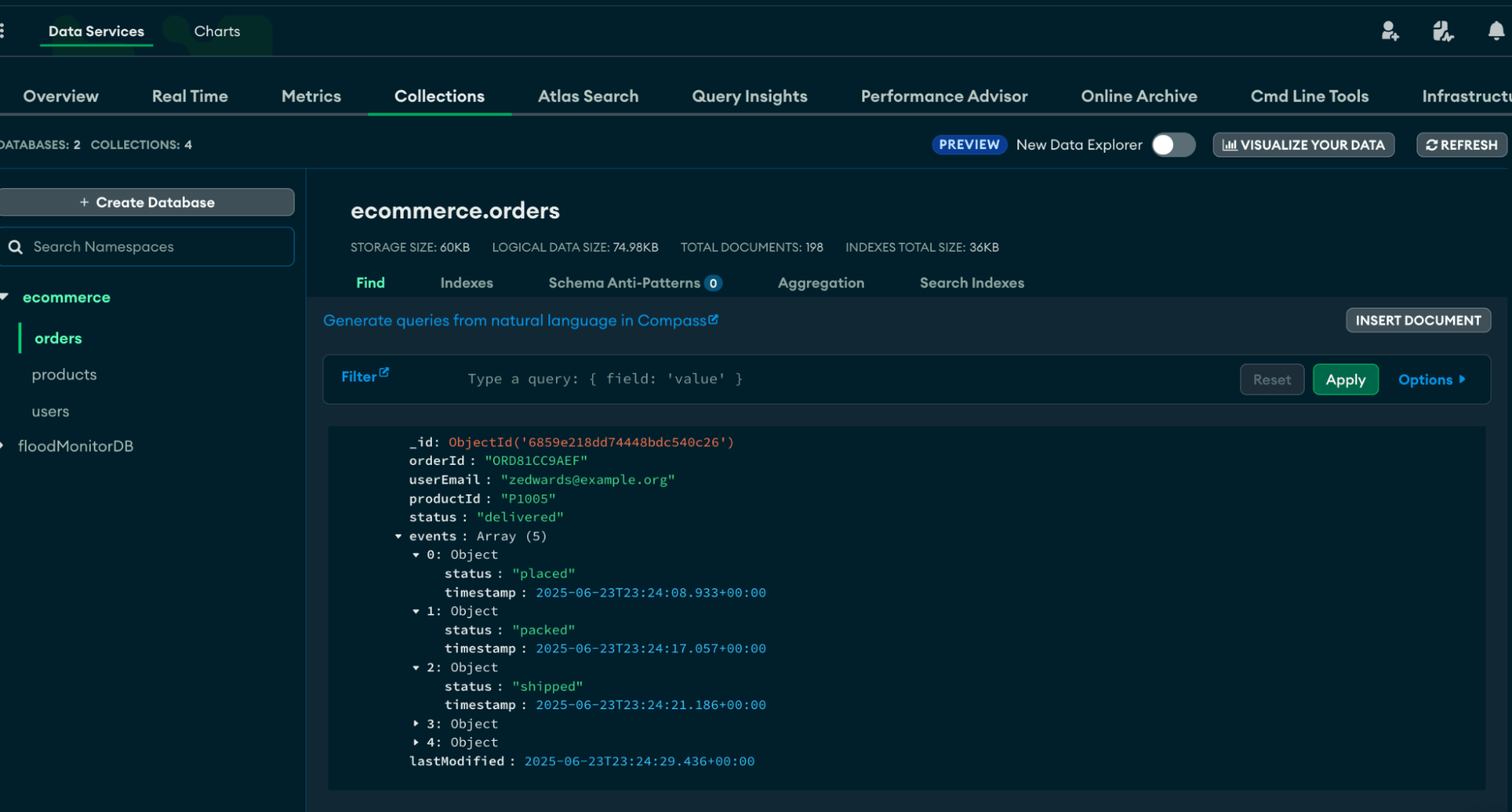This screenshot has width=1512, height=812.
Task: Click the "packed" status value
Action: point(544,630)
